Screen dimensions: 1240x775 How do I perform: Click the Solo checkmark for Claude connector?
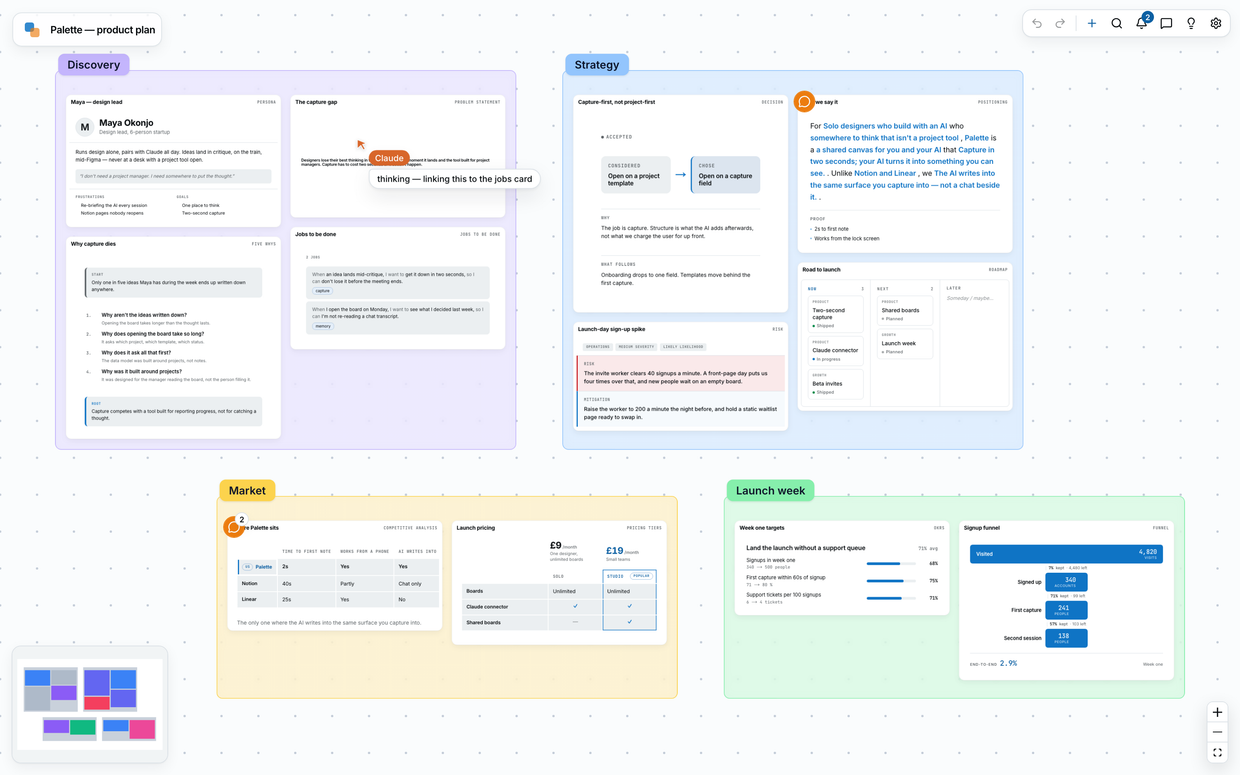point(575,606)
